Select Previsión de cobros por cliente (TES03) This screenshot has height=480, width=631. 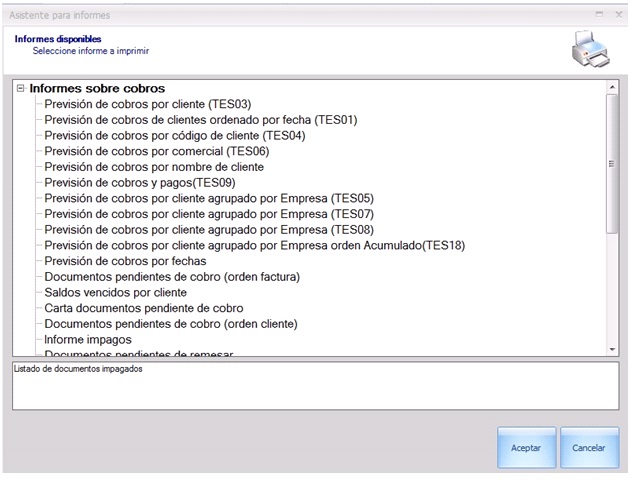point(147,104)
